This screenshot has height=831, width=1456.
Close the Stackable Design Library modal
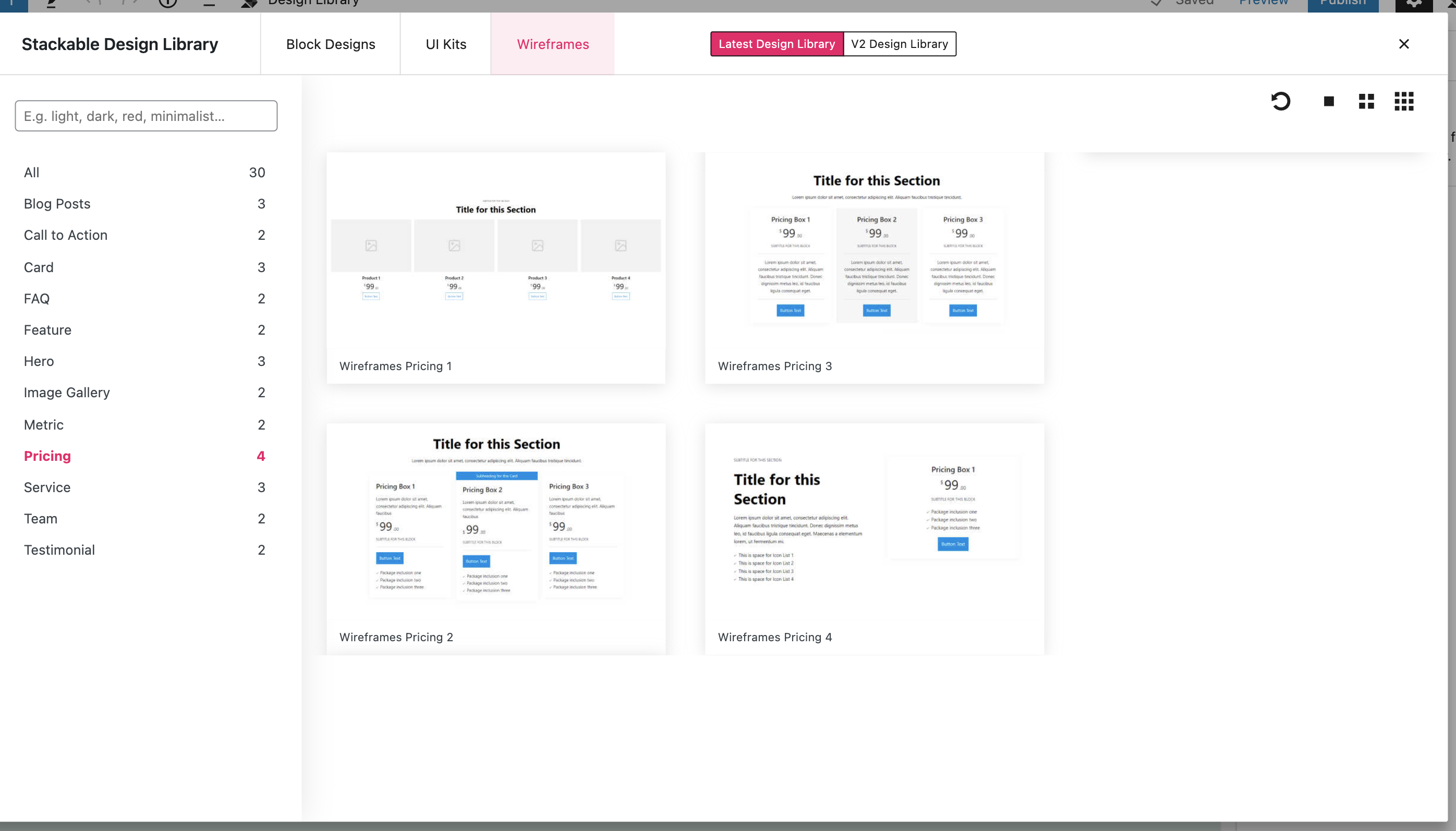tap(1403, 44)
